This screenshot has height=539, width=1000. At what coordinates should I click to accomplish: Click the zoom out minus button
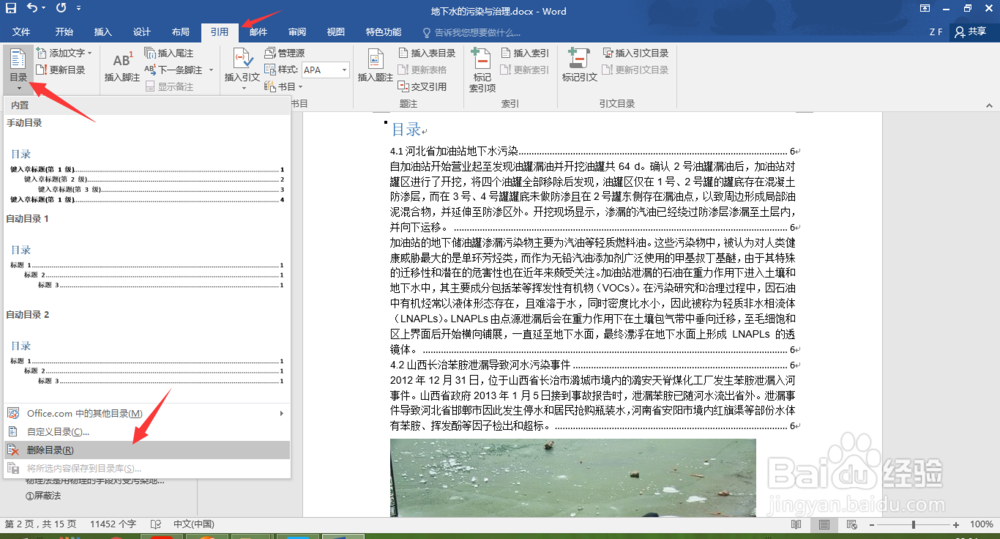coord(872,524)
